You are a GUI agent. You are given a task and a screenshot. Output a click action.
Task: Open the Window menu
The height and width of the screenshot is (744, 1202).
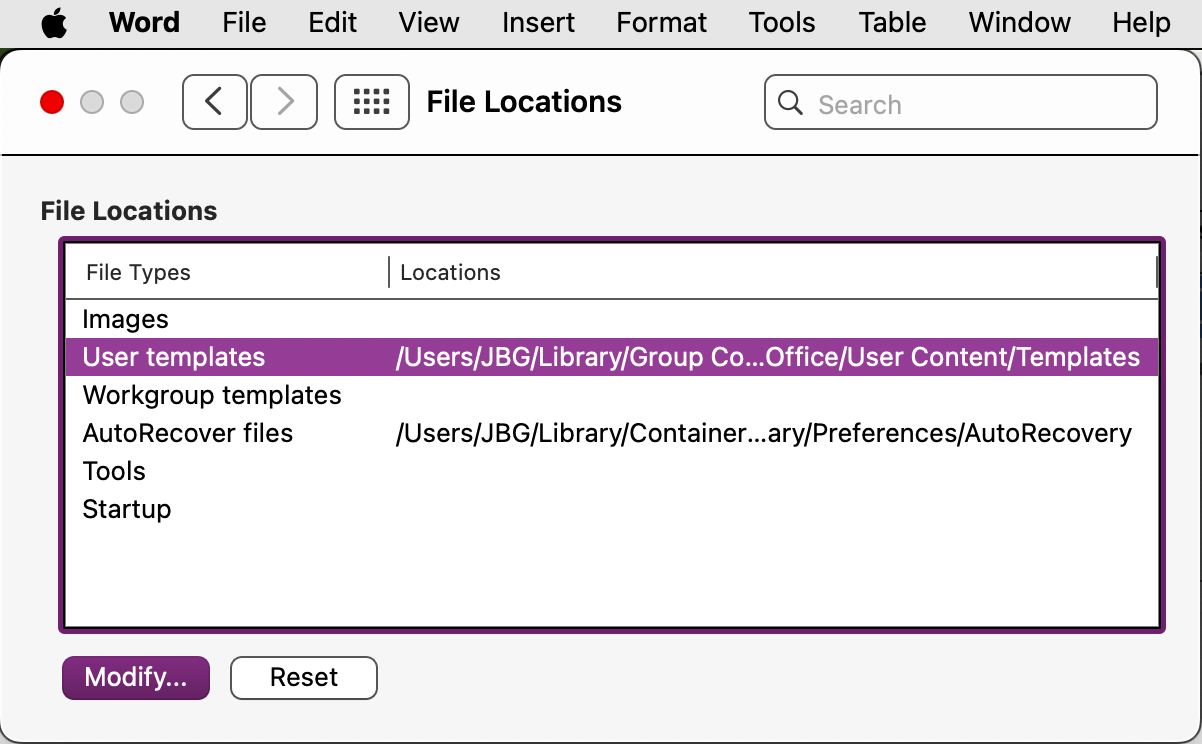1020,22
